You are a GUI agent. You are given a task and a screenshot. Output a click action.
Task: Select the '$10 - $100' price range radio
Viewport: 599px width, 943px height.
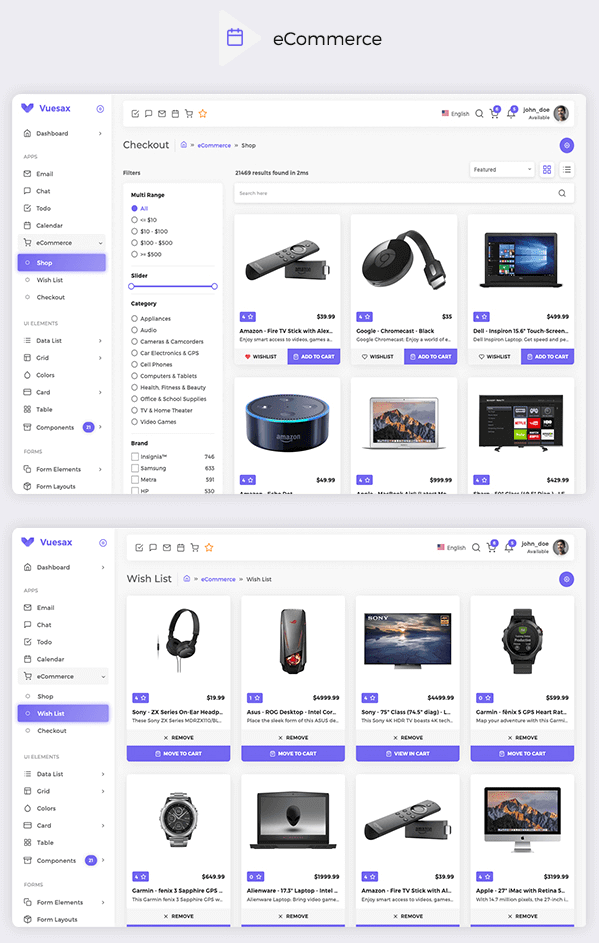pos(134,231)
